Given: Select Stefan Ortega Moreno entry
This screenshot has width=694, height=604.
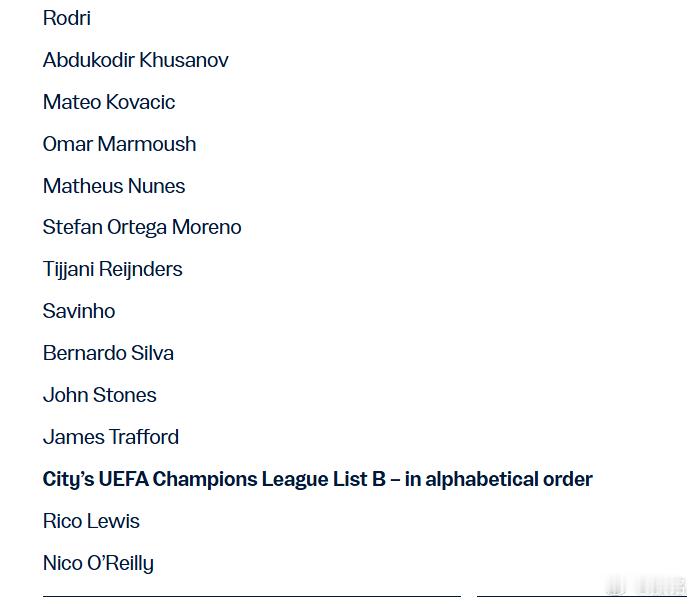Looking at the screenshot, I should 142,227.
